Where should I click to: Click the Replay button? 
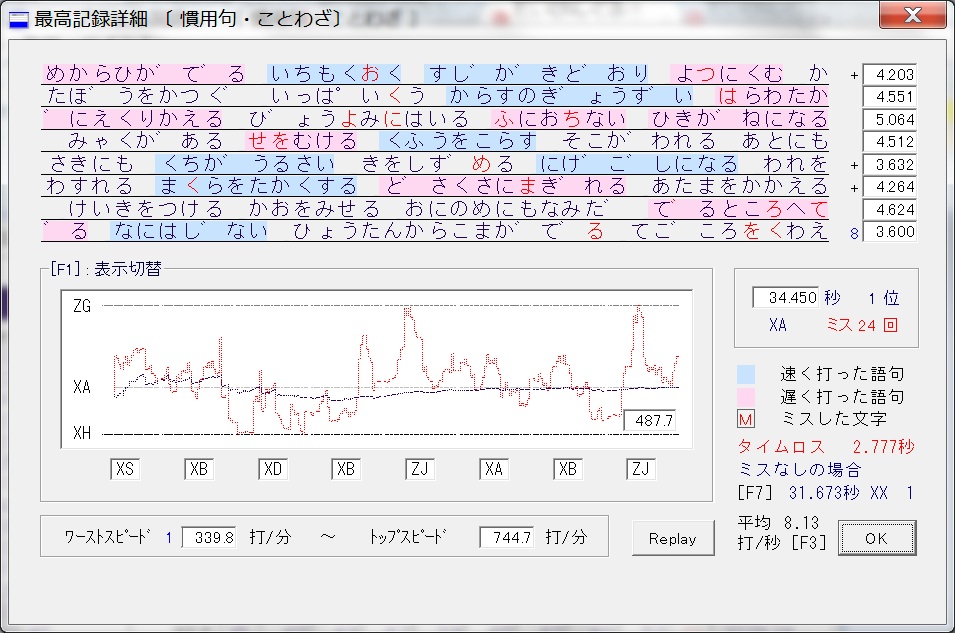coord(672,538)
